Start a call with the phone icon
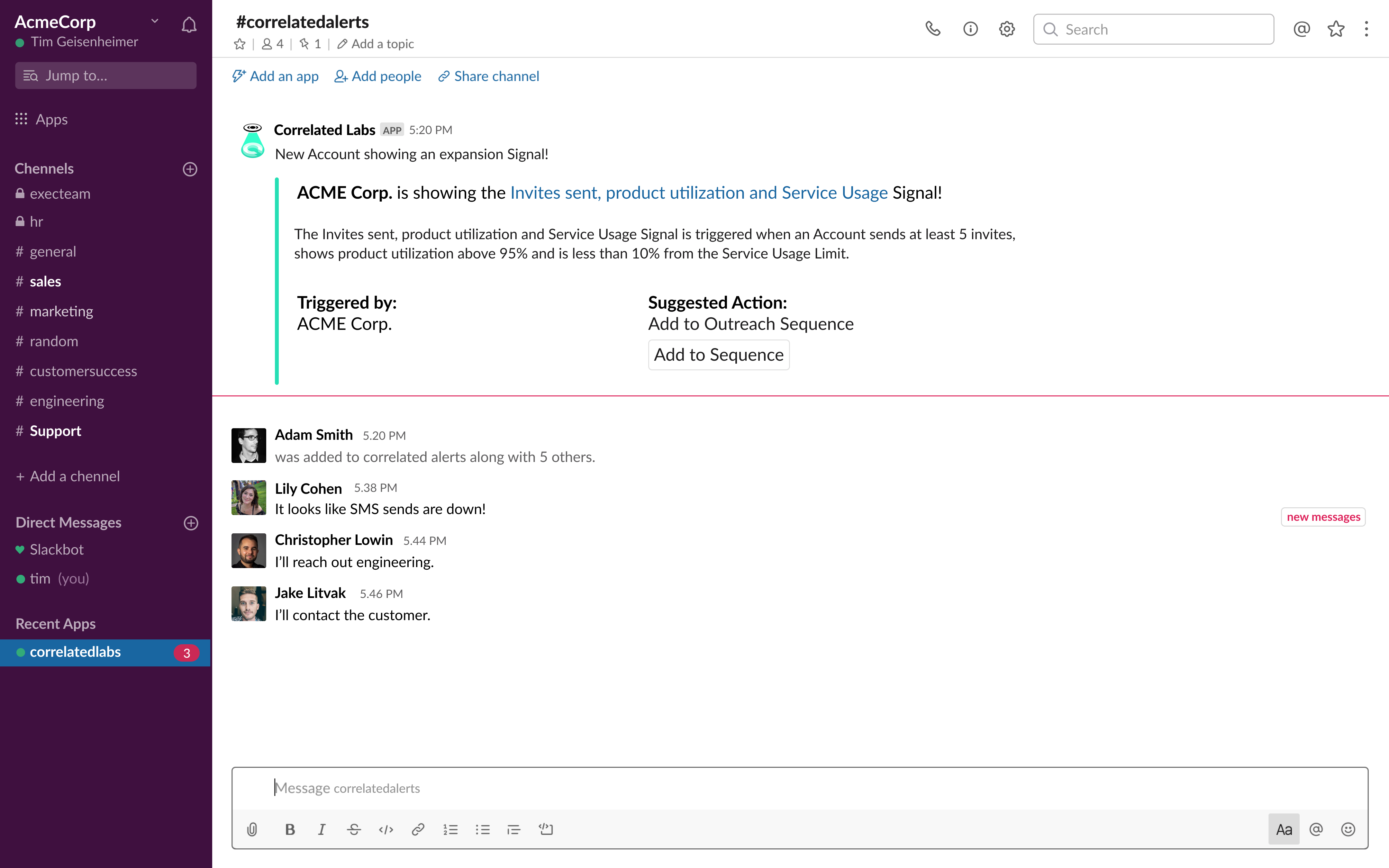The width and height of the screenshot is (1389, 868). coord(933,29)
